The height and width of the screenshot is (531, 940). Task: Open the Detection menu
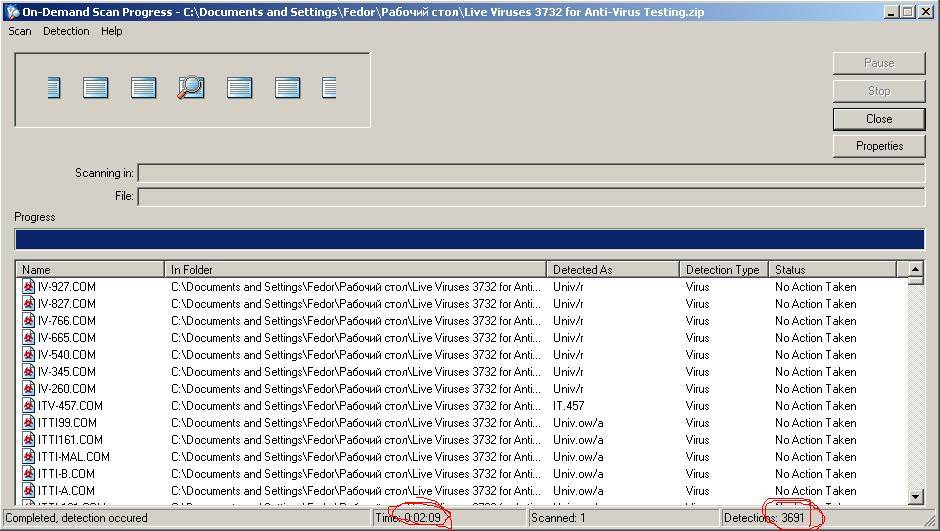[x=66, y=31]
